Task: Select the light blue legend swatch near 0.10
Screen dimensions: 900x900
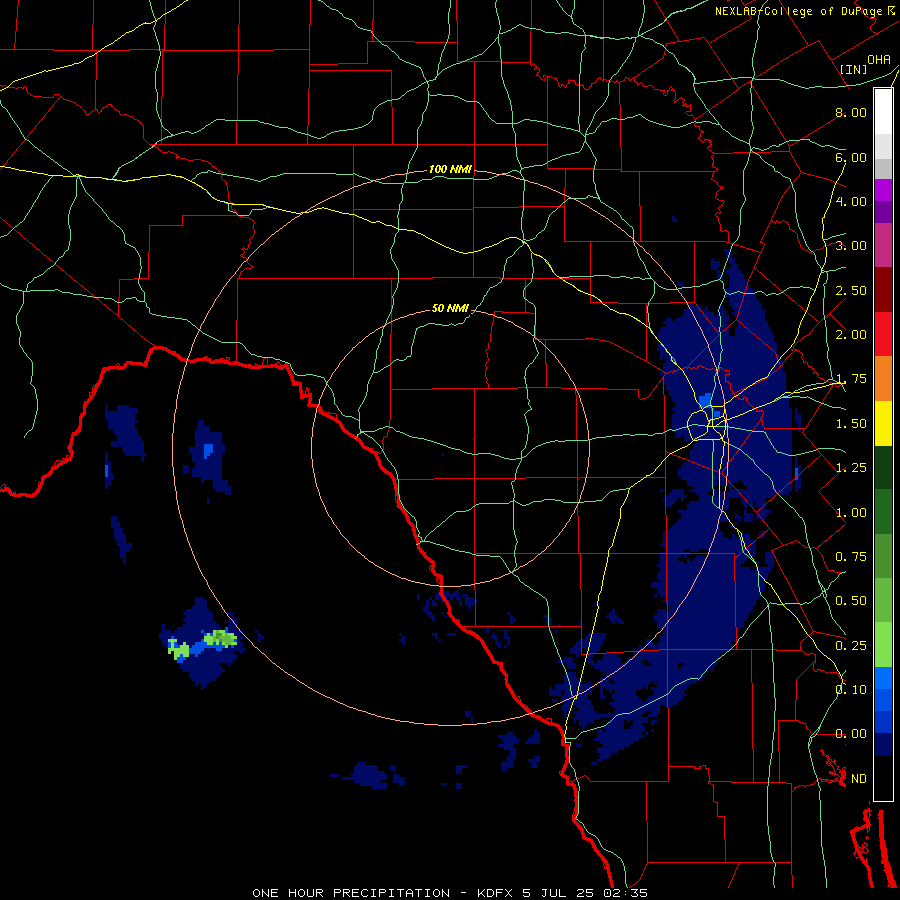Action: (x=883, y=678)
